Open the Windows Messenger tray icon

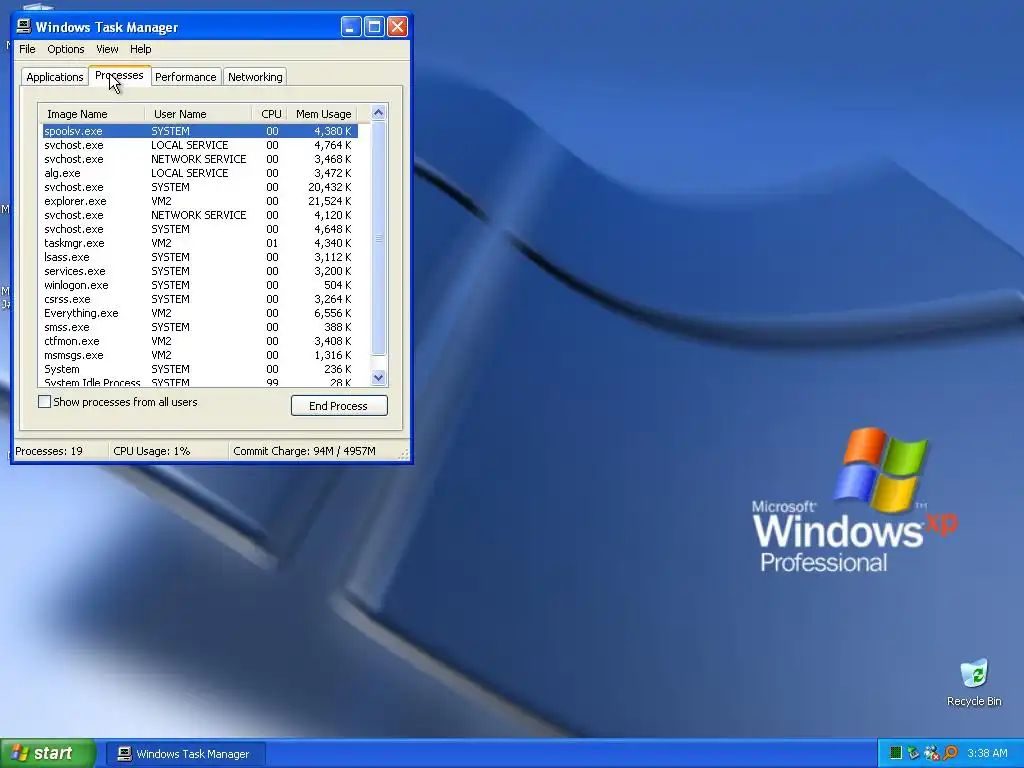tap(931, 753)
